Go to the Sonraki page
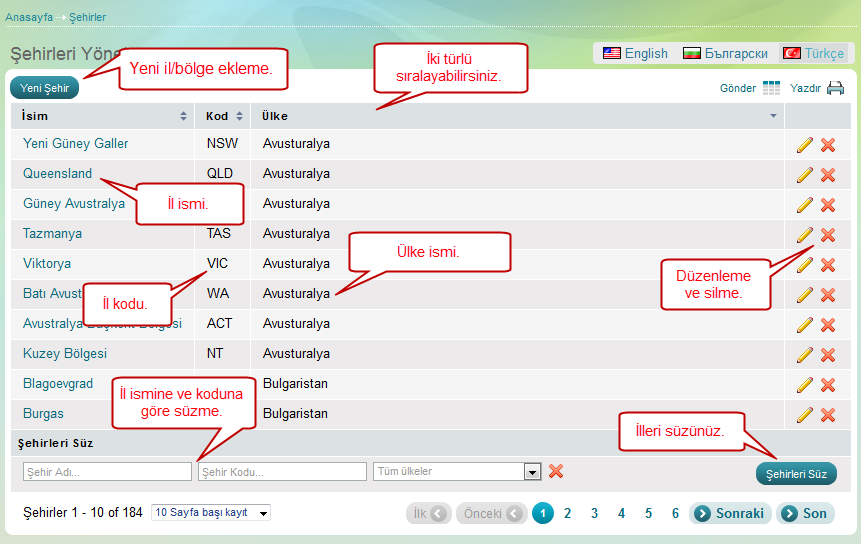This screenshot has width=861, height=544. [x=730, y=513]
